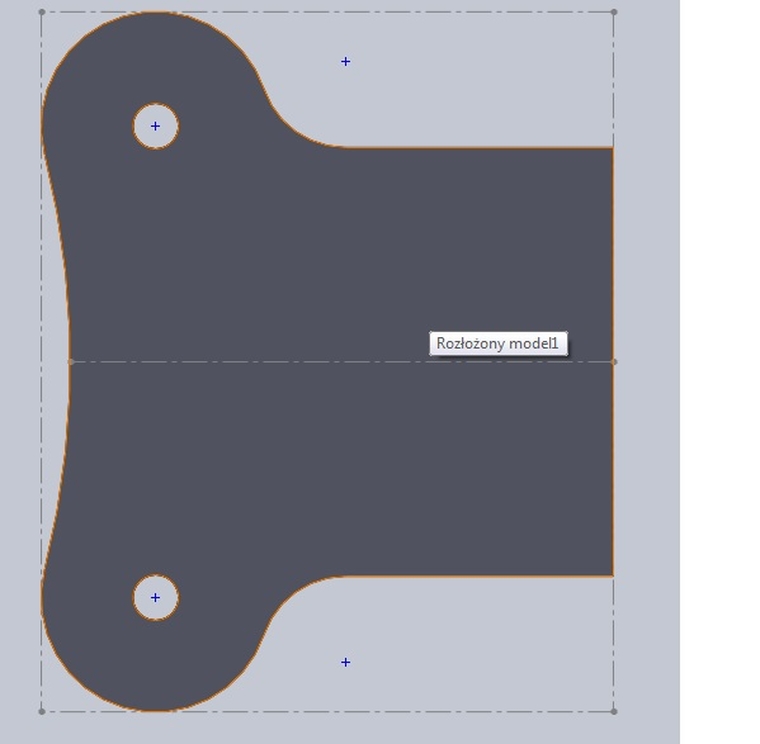Image resolution: width=760 pixels, height=744 pixels.
Task: Pick the dashed bend line across the flat pattern
Action: pos(343,362)
